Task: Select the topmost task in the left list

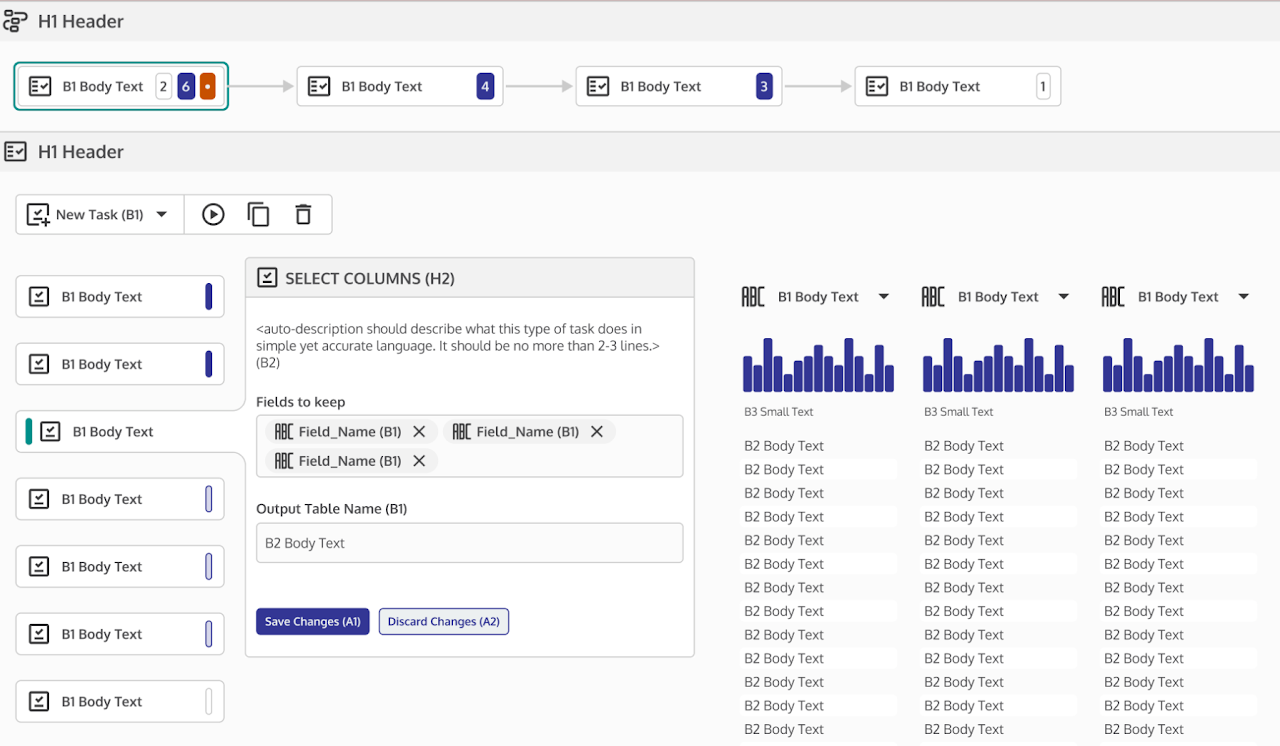Action: [120, 296]
